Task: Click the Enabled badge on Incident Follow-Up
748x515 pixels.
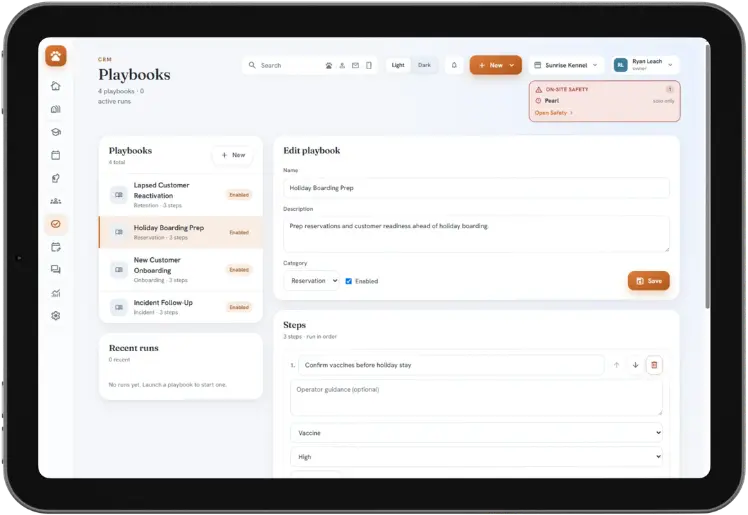Action: point(239,307)
